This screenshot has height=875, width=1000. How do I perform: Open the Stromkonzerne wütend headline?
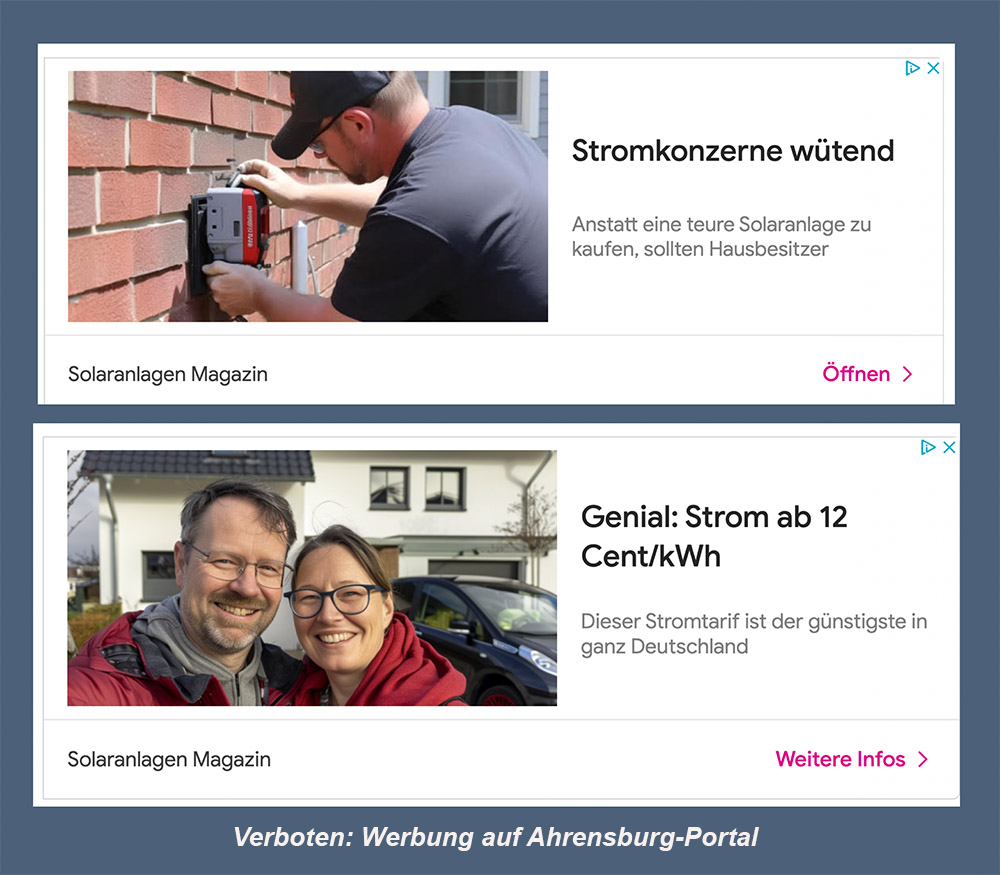(x=733, y=151)
